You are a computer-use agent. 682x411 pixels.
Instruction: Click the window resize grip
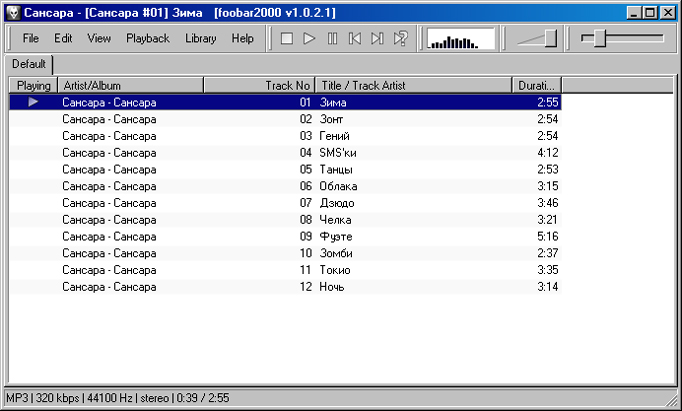click(x=671, y=399)
